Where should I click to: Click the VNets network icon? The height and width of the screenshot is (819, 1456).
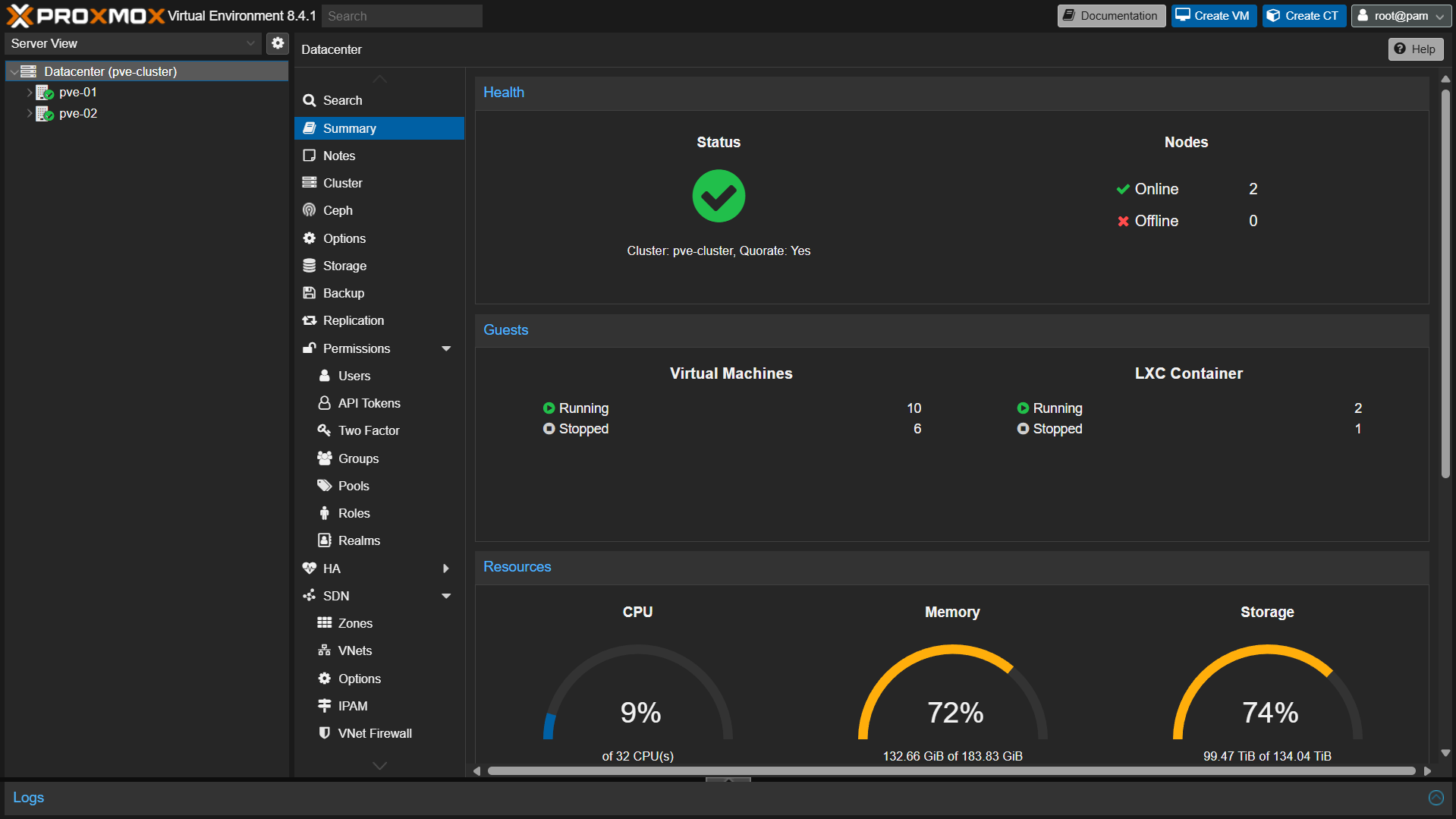[325, 650]
